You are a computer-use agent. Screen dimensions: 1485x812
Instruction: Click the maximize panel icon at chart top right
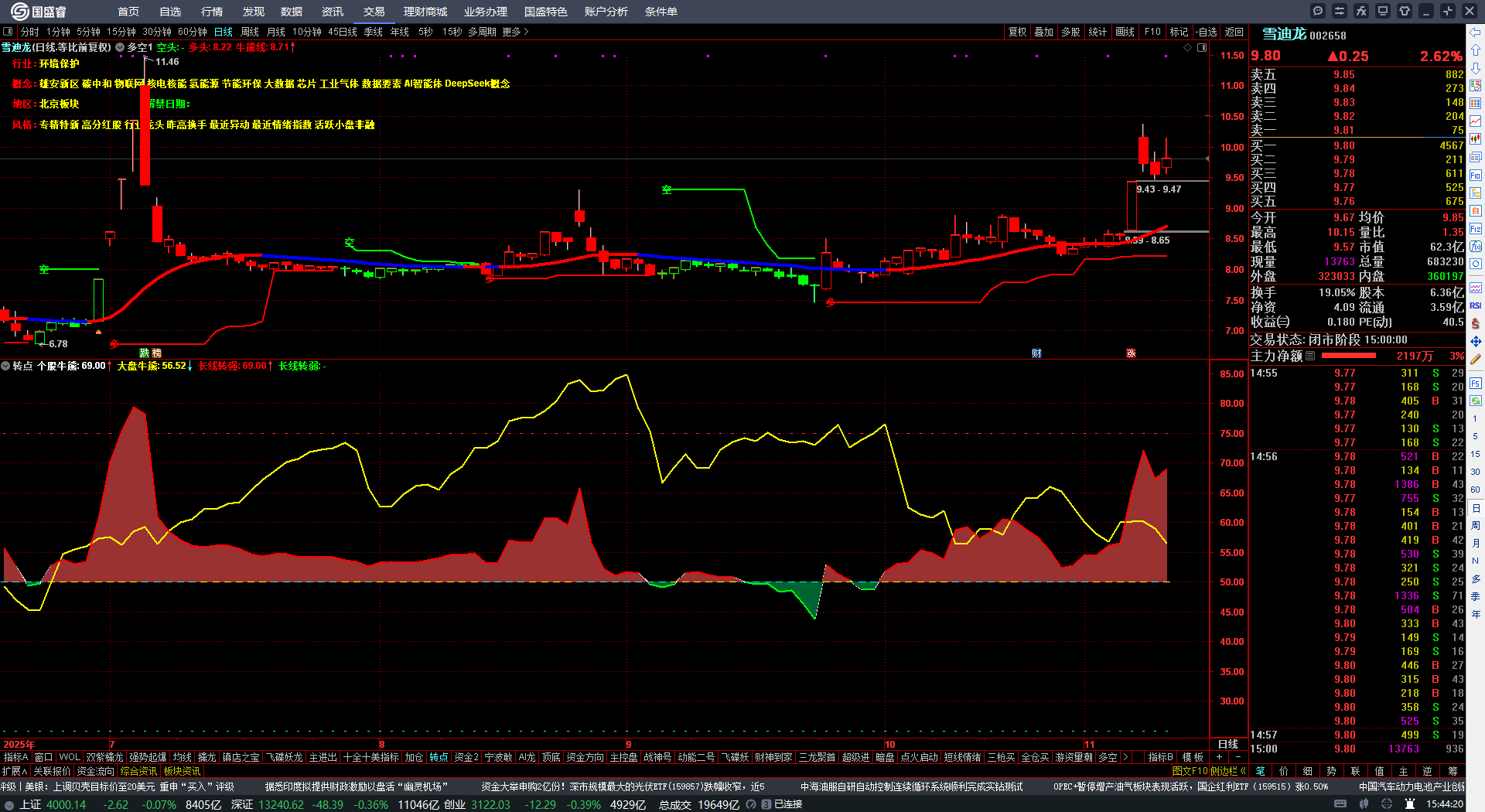tap(1202, 47)
